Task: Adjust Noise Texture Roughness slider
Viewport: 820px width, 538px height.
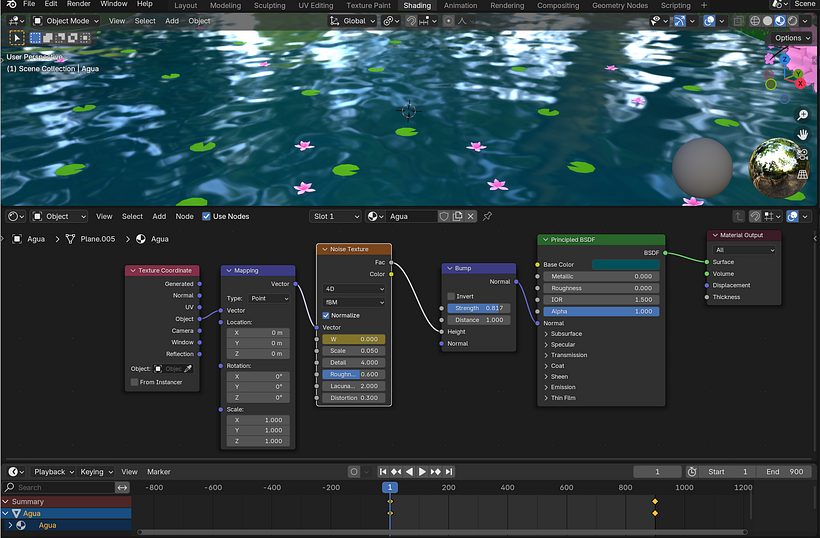Action: (354, 374)
